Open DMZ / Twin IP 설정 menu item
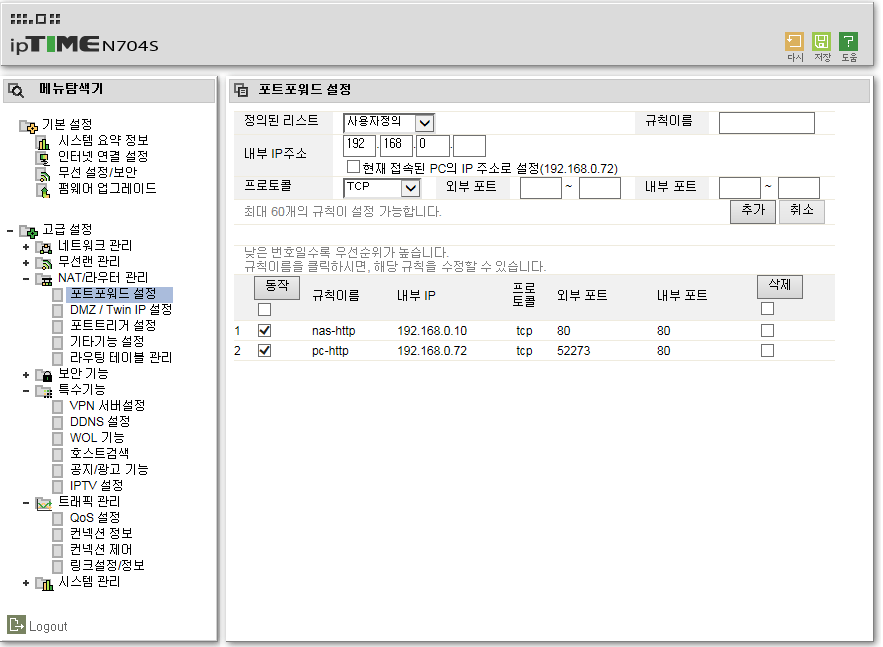 (x=121, y=310)
